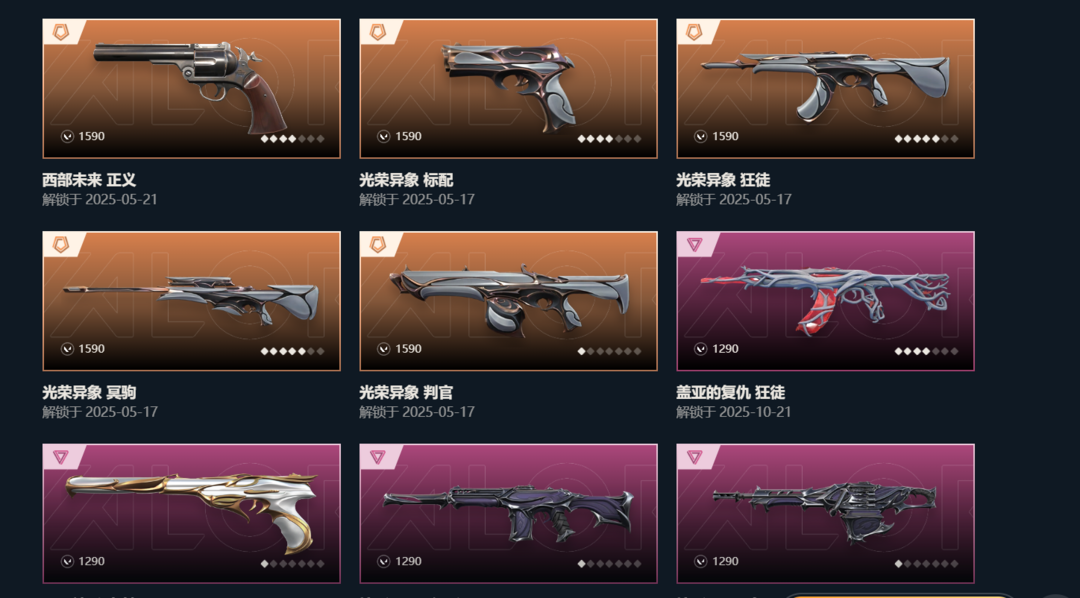Click the tier badge icon on 光荣异象 狂徒 card
1080x598 pixels.
(x=694, y=32)
